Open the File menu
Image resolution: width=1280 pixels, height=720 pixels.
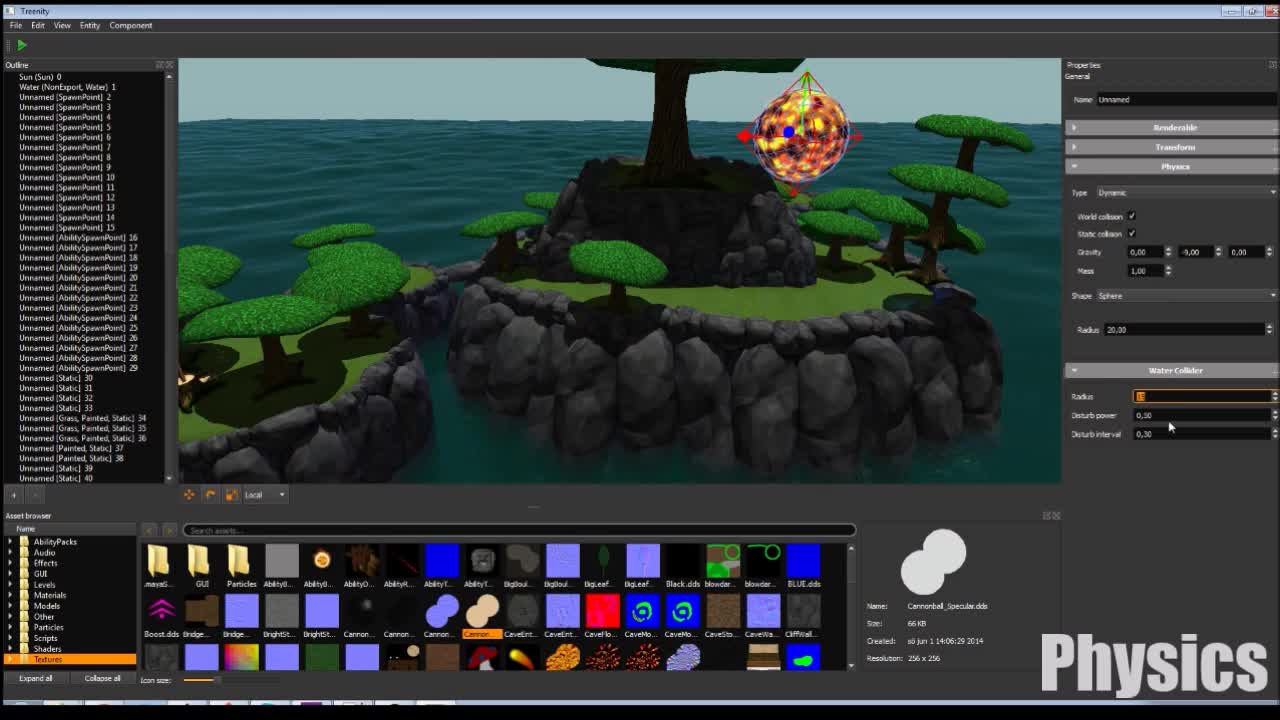click(16, 25)
